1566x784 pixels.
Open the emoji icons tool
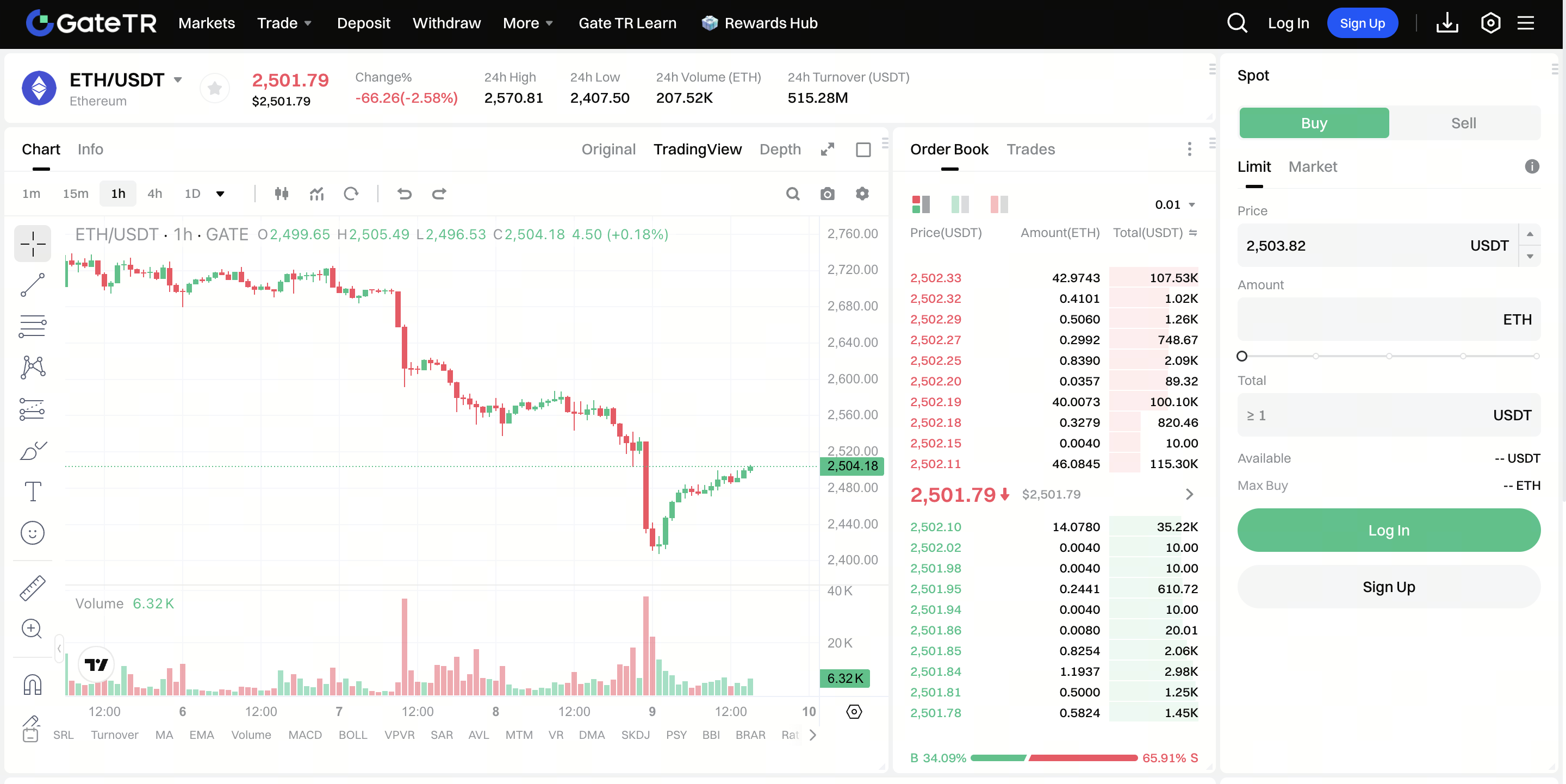(33, 533)
